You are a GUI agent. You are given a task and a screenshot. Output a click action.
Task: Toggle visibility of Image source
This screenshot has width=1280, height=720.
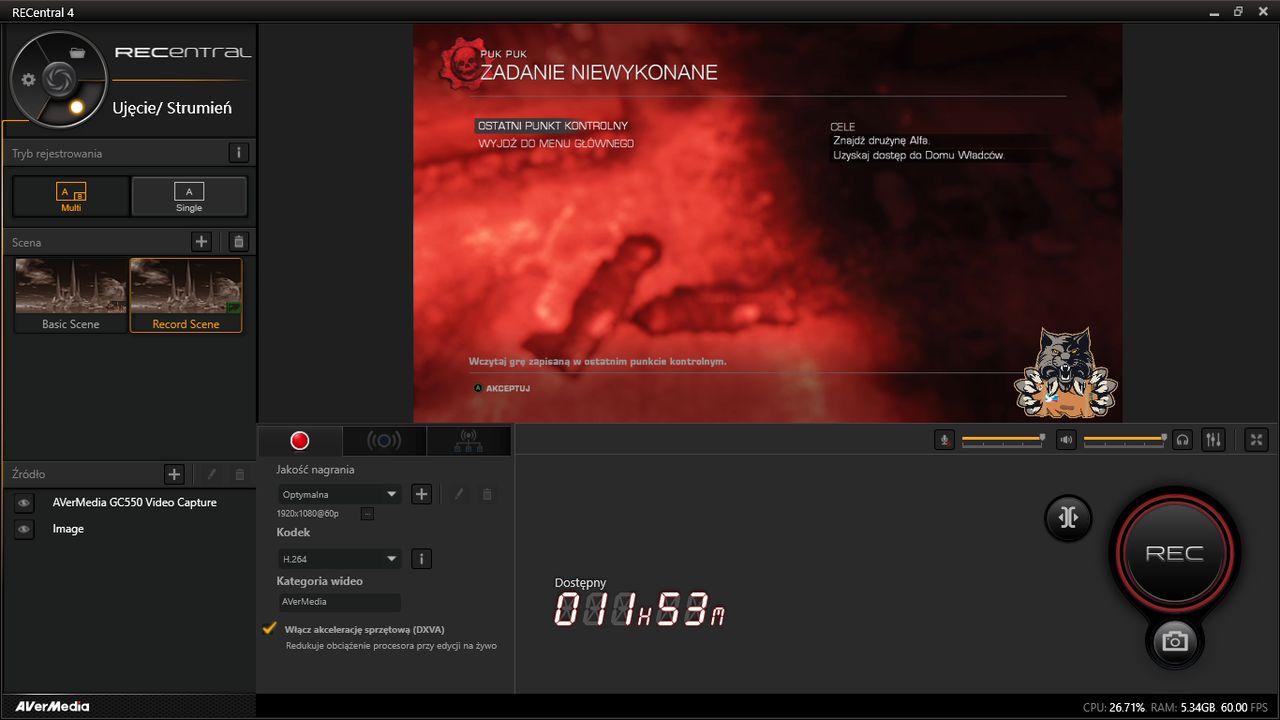(24, 530)
